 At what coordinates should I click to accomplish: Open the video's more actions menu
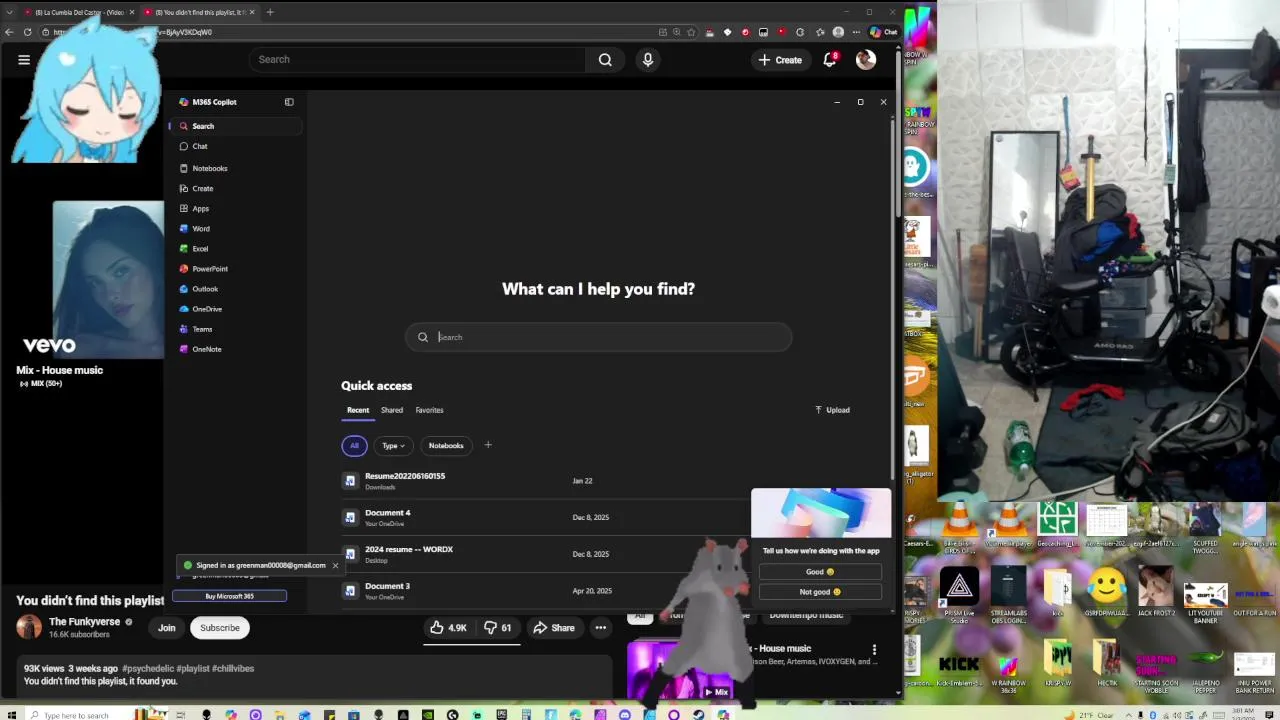pos(601,628)
